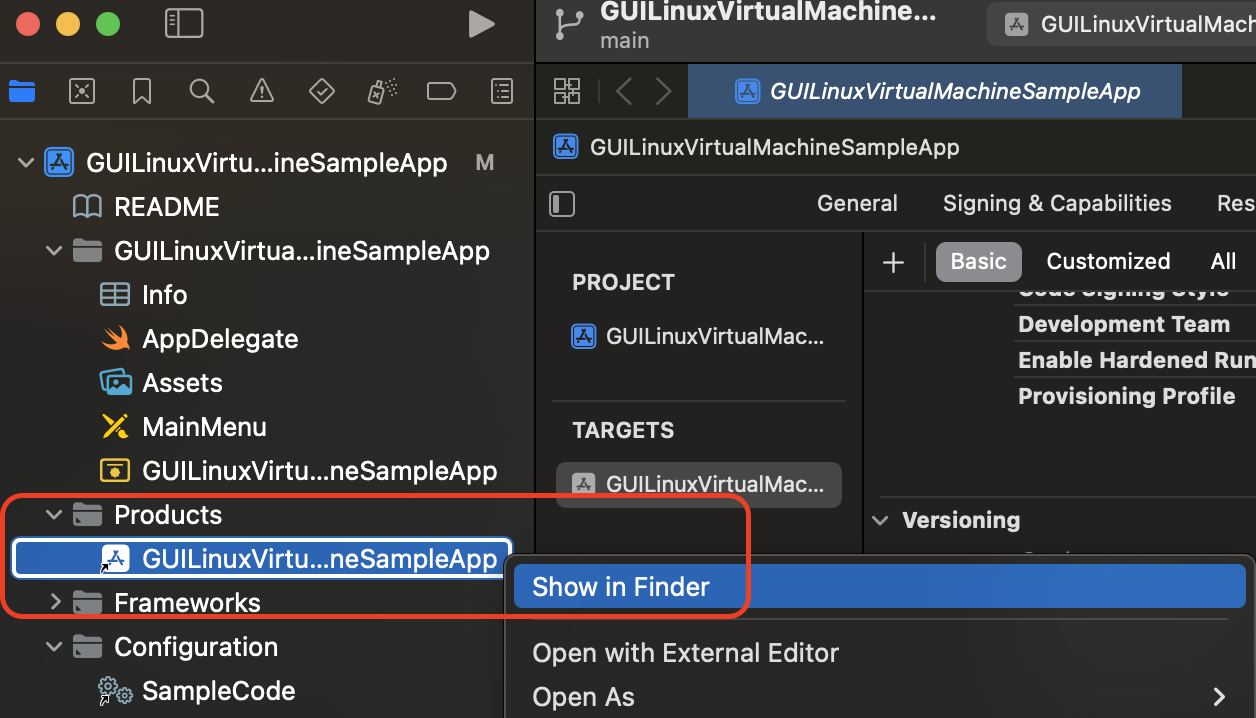Image resolution: width=1256 pixels, height=718 pixels.
Task: Click the GUILinuxVirtualMachineSampleApp breadcrumb
Action: pos(756,148)
